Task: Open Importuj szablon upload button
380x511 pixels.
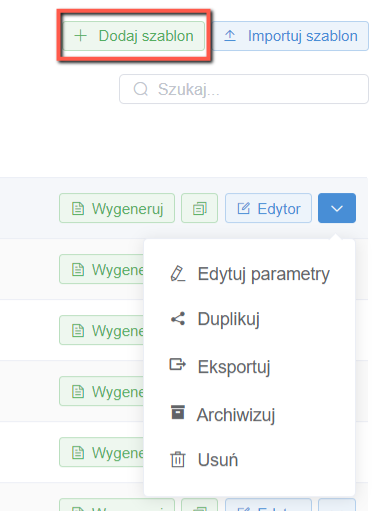Action: click(x=290, y=36)
